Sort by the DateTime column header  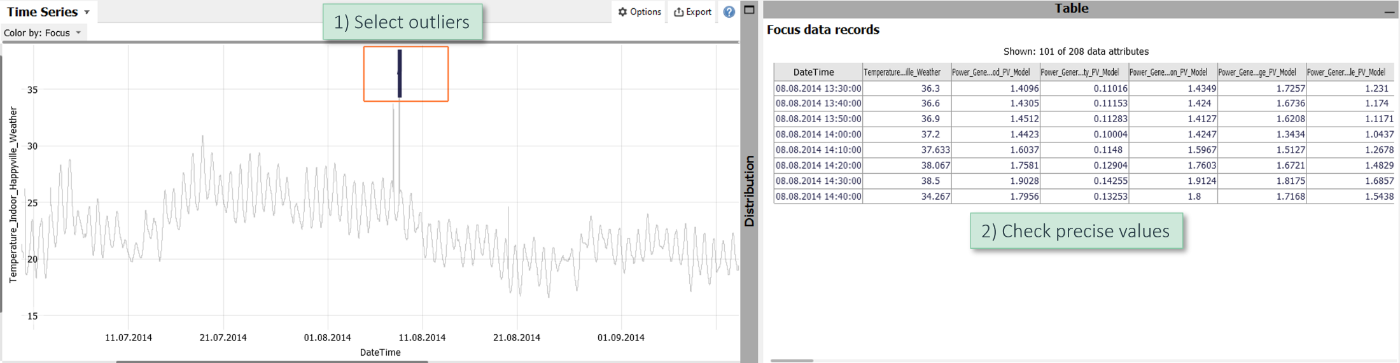[x=817, y=72]
